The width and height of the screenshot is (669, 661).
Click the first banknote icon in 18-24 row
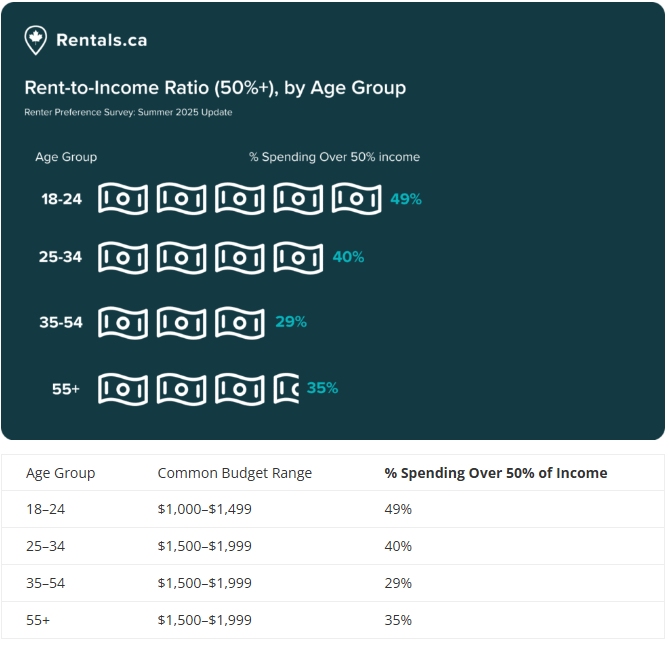click(x=123, y=199)
